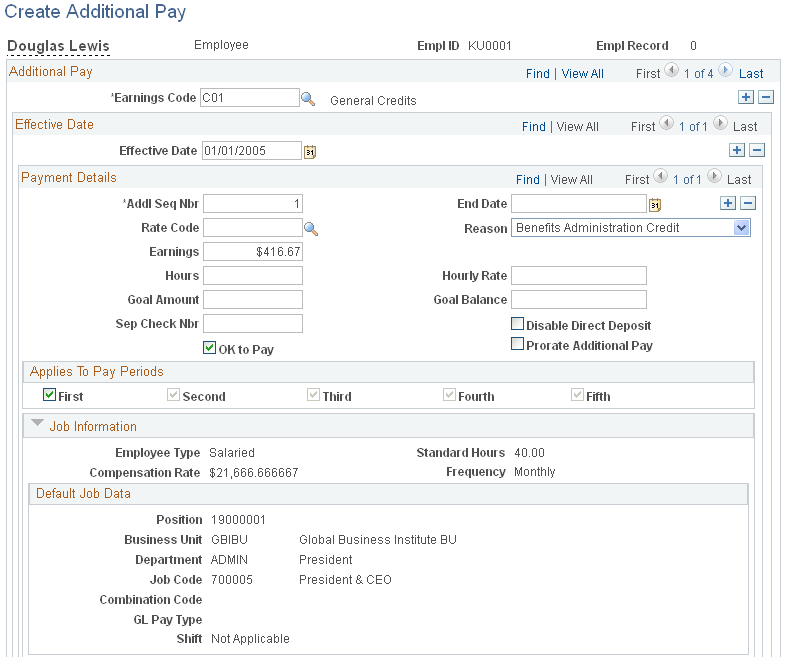Click View All in Additional Pay header
The height and width of the screenshot is (657, 786).
pos(582,74)
